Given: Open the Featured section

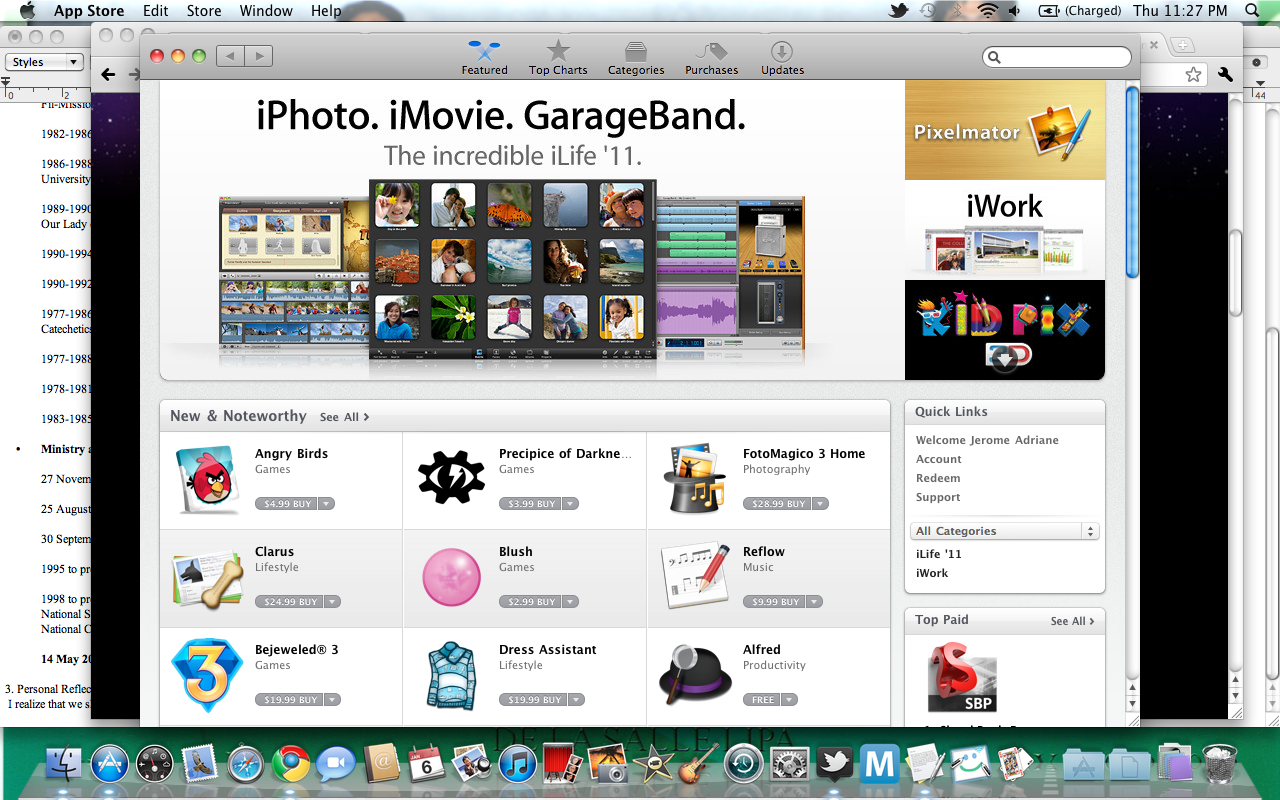Looking at the screenshot, I should tap(484, 58).
